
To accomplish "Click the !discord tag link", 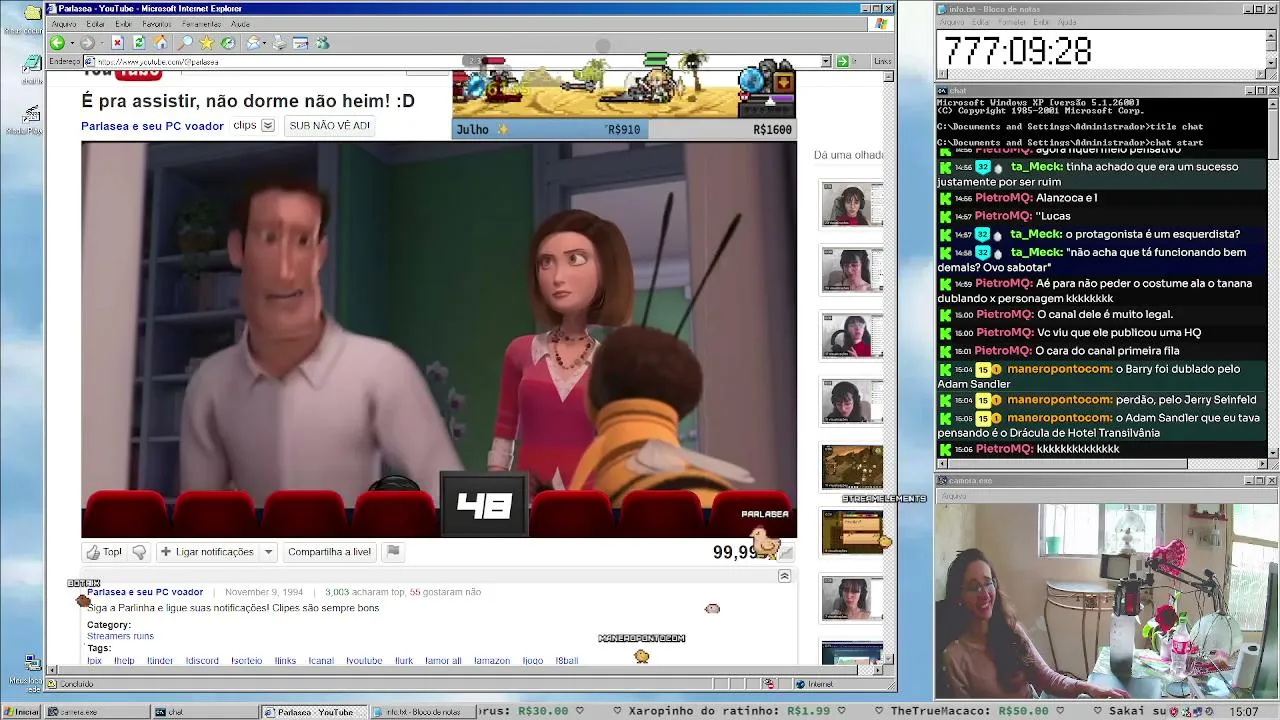I will tap(202, 661).
